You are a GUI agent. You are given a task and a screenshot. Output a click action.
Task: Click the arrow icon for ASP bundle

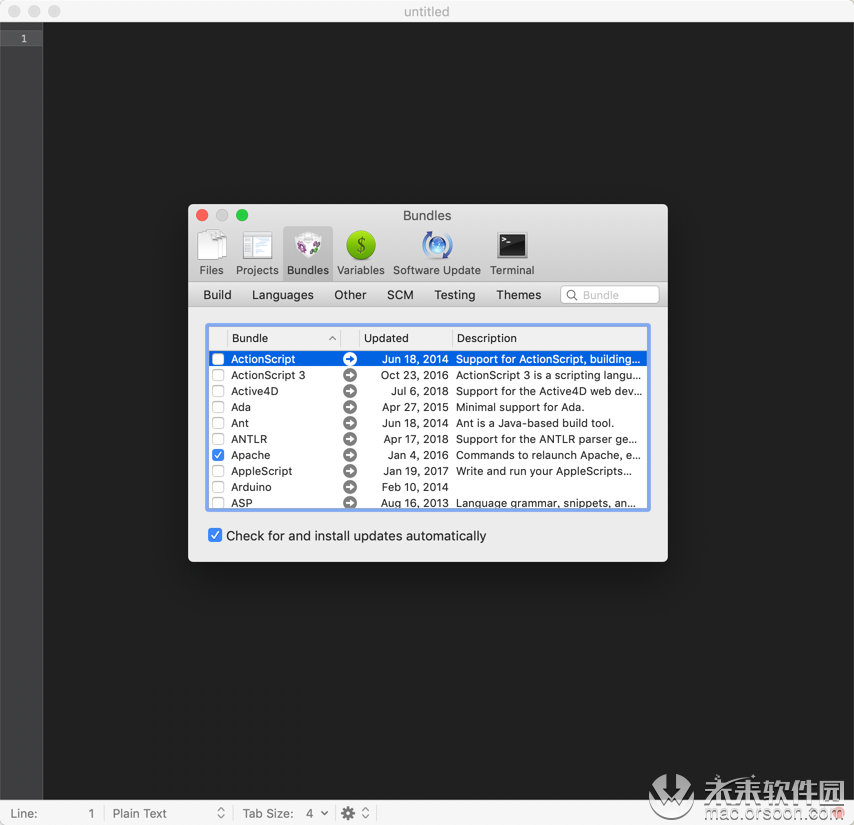350,502
